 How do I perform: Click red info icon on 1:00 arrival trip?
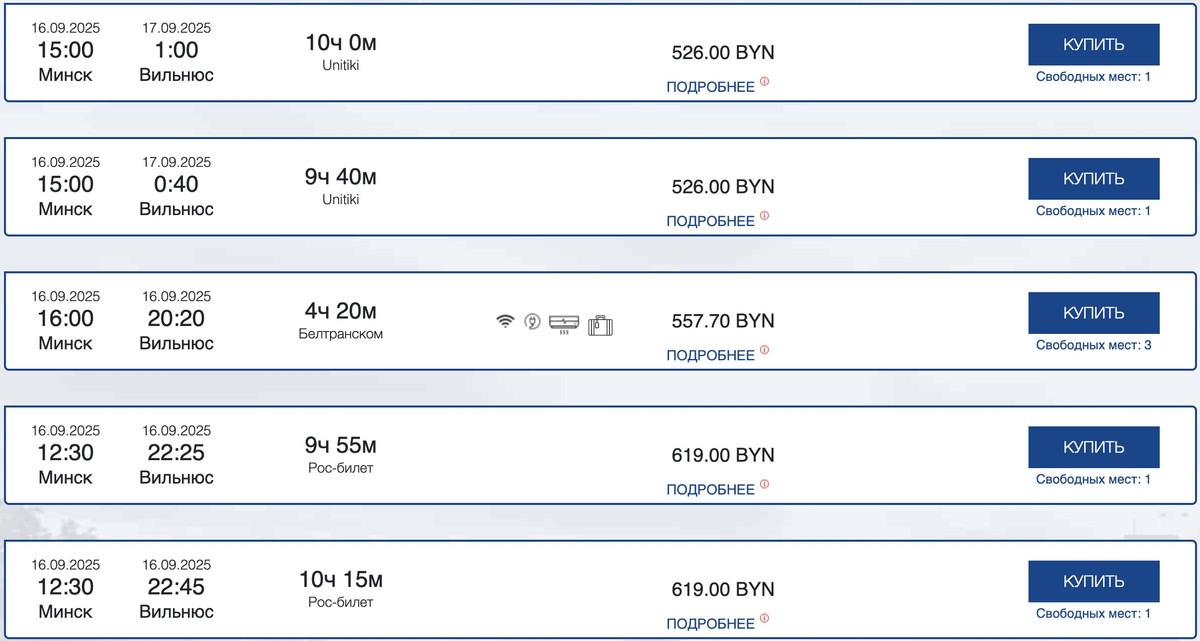pos(765,82)
